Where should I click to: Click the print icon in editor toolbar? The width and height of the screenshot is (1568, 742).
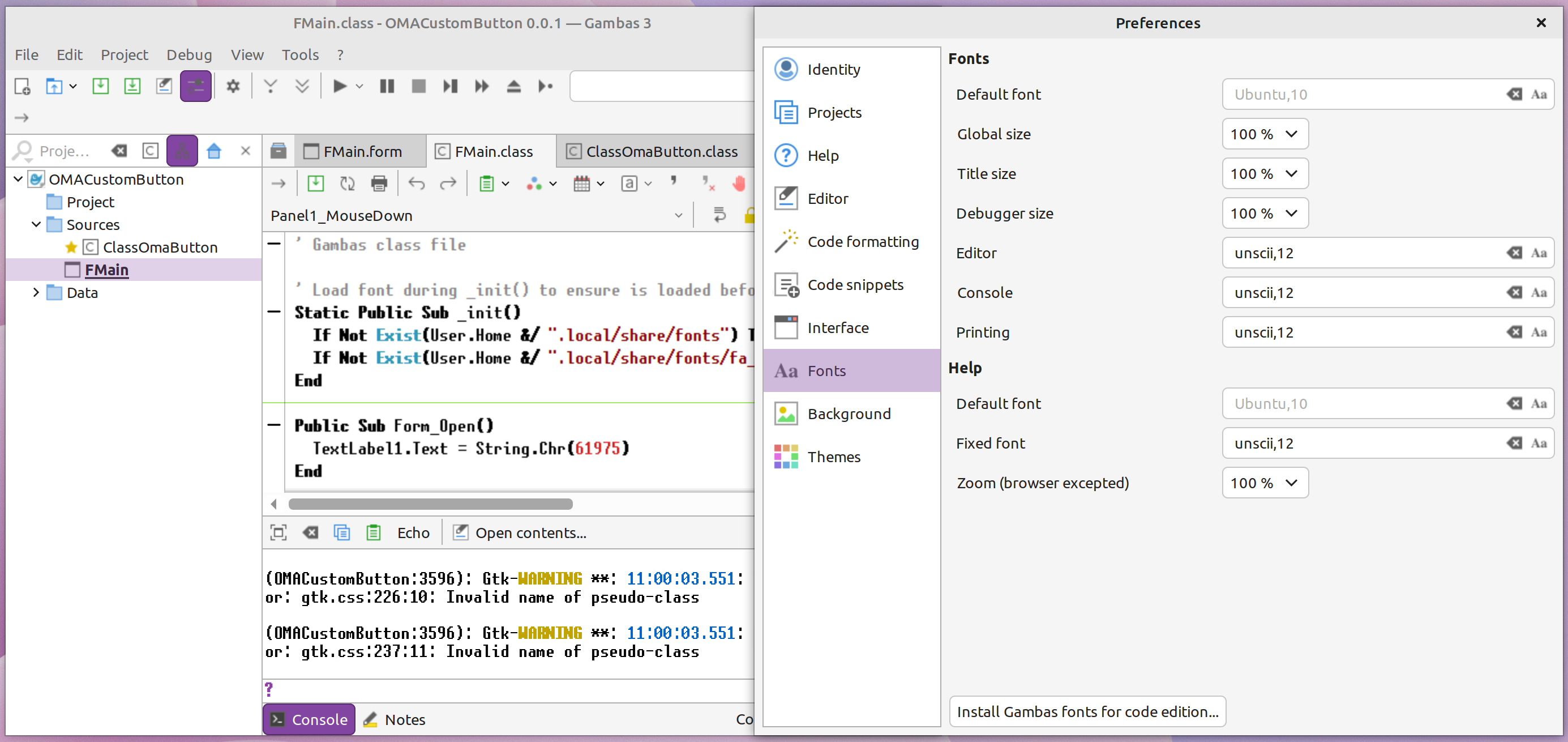(379, 184)
